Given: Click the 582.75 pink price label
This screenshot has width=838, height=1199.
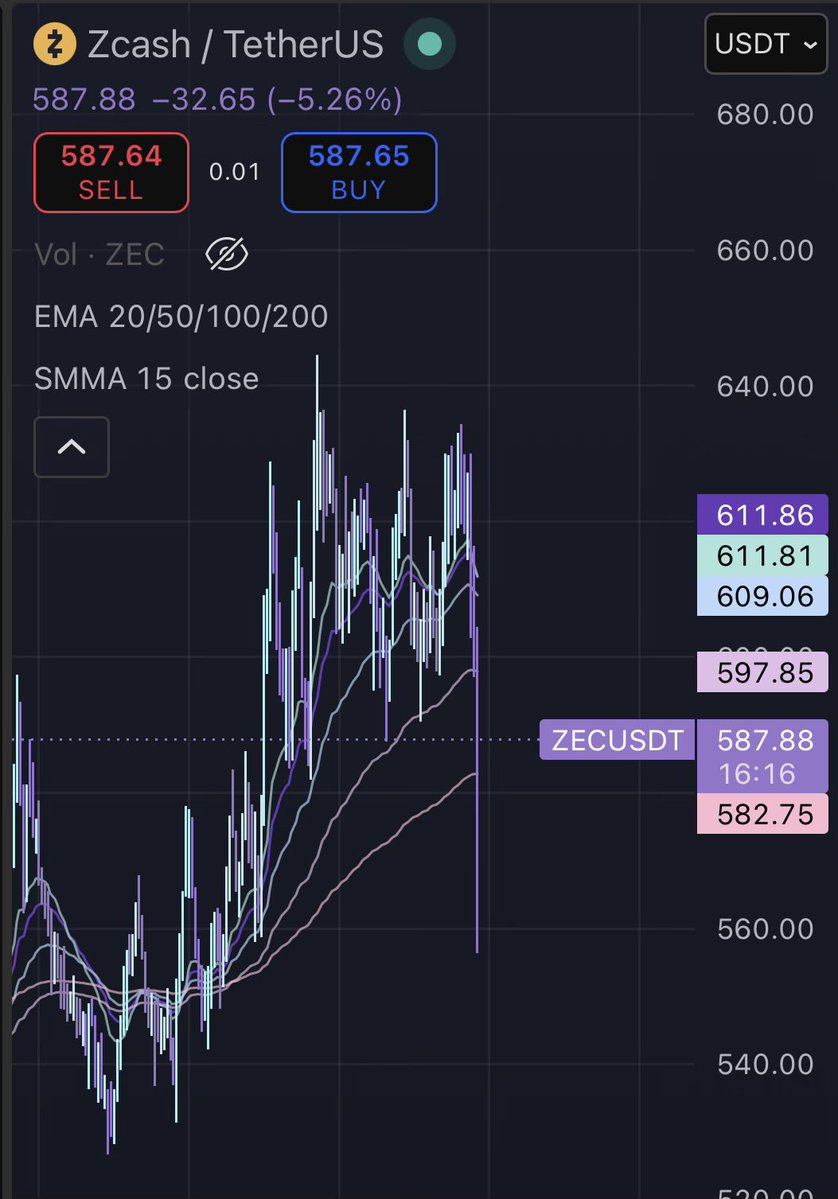Looking at the screenshot, I should point(762,814).
